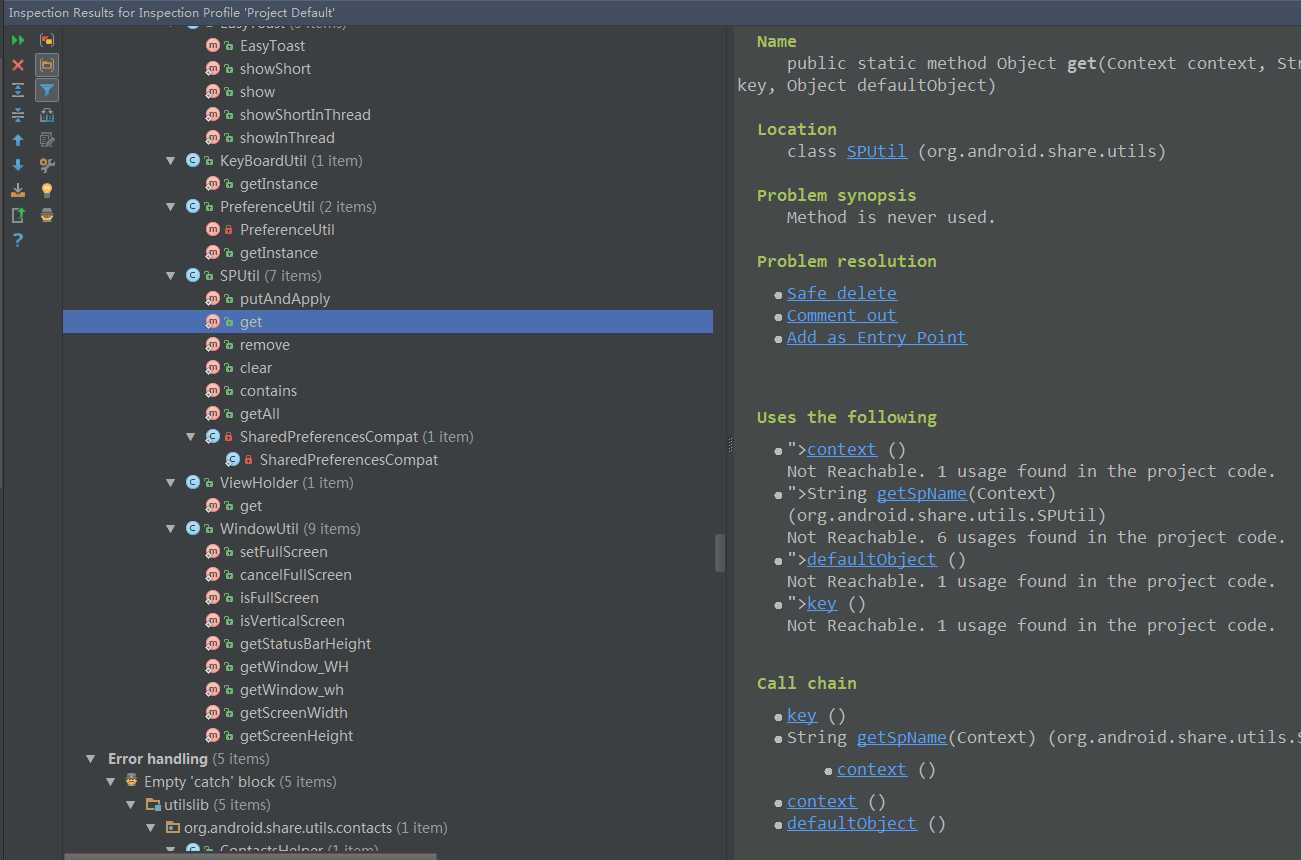Click the key link under Uses the following

click(x=822, y=603)
